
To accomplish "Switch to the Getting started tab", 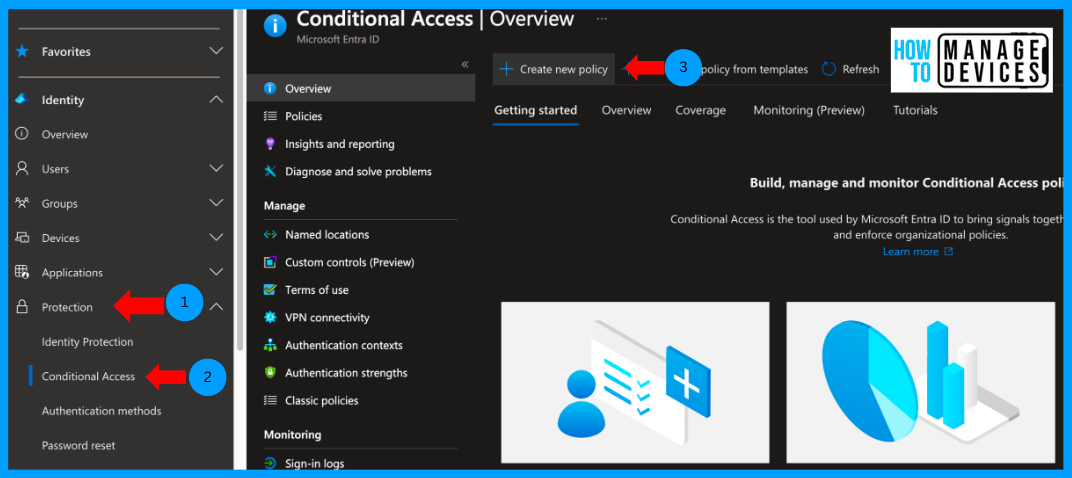I will coord(535,110).
